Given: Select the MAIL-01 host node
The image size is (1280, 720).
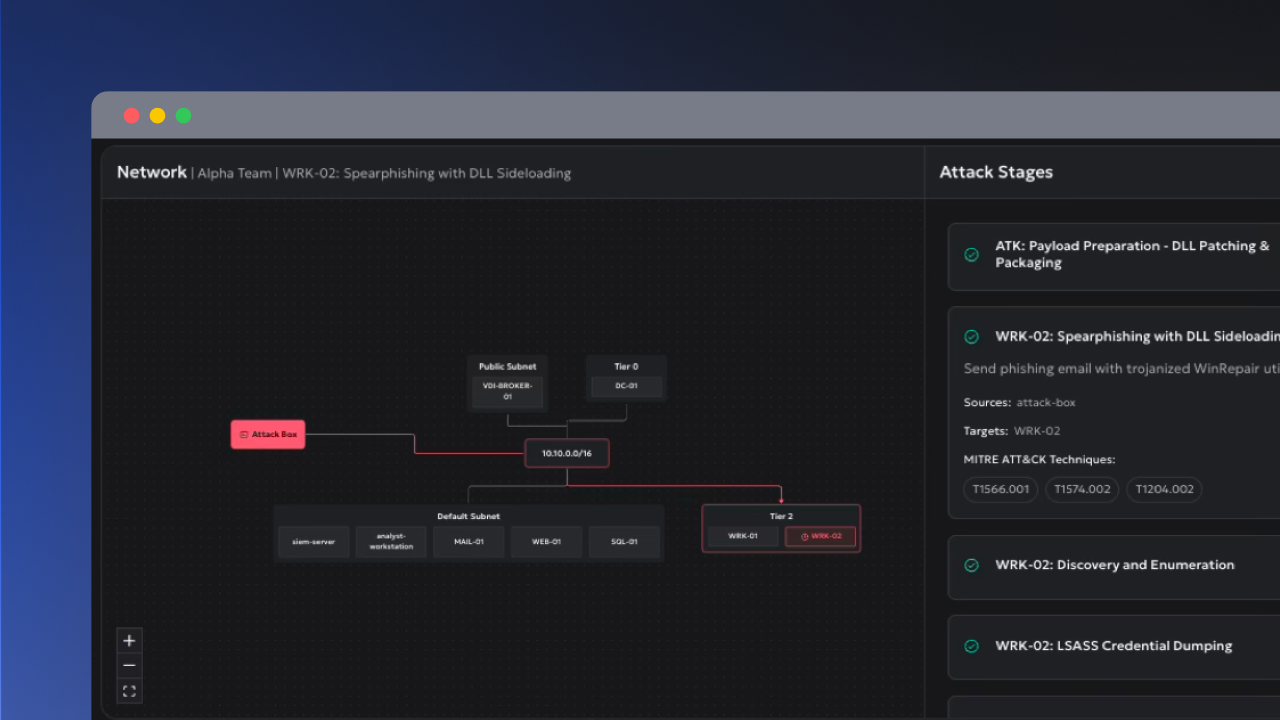Looking at the screenshot, I should pyautogui.click(x=469, y=542).
